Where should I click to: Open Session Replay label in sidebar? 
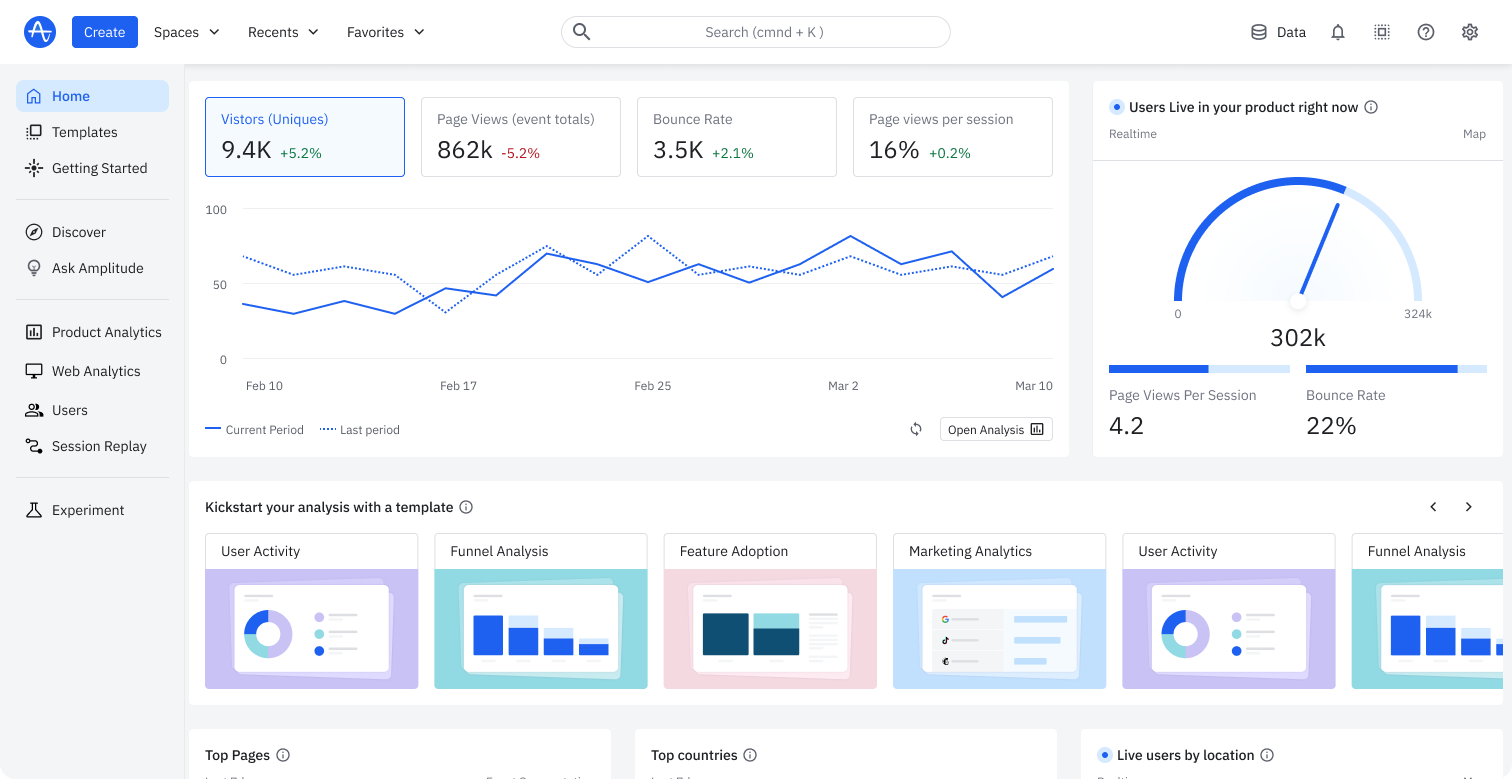pos(99,446)
